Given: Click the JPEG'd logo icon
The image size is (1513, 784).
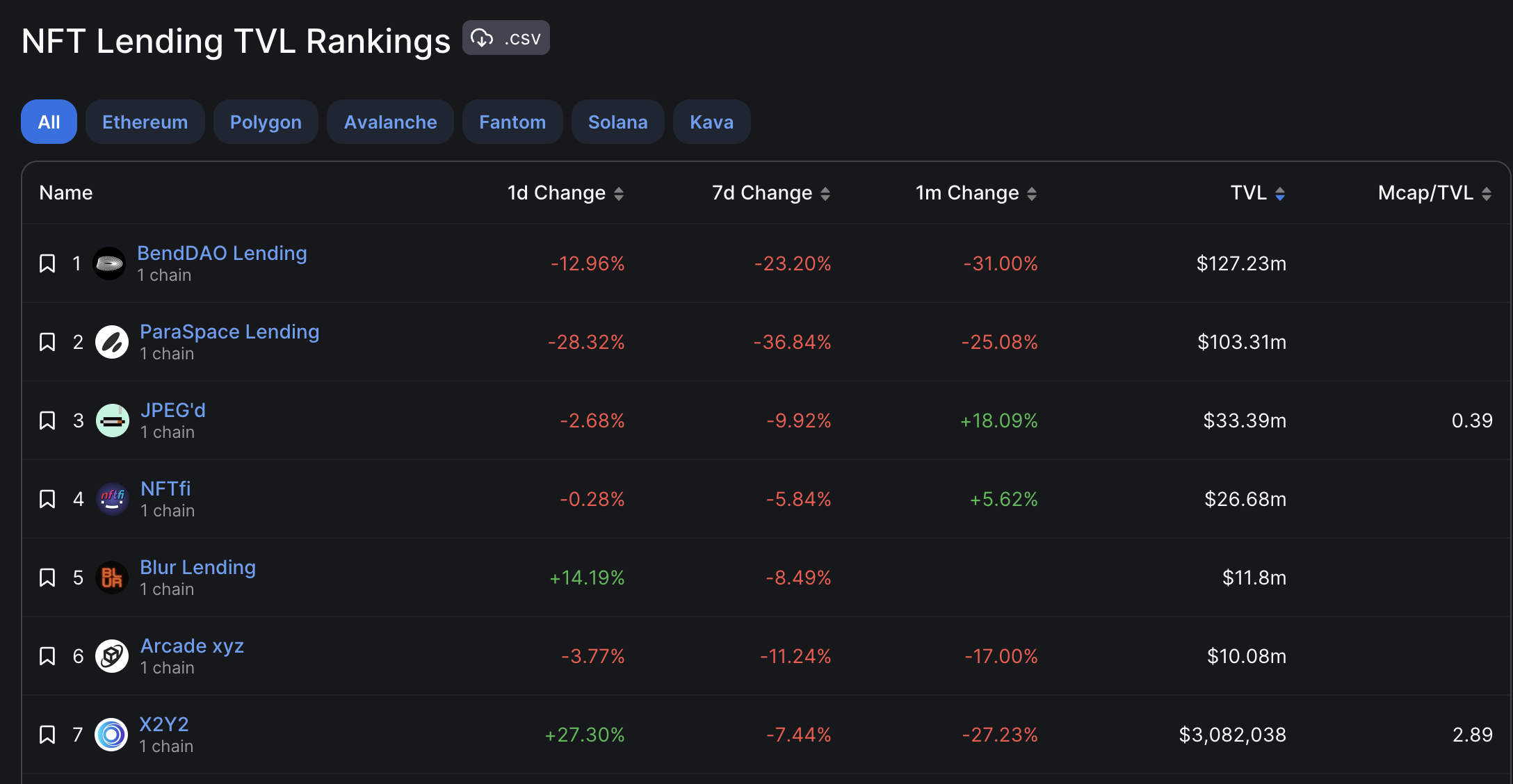Looking at the screenshot, I should pyautogui.click(x=113, y=420).
